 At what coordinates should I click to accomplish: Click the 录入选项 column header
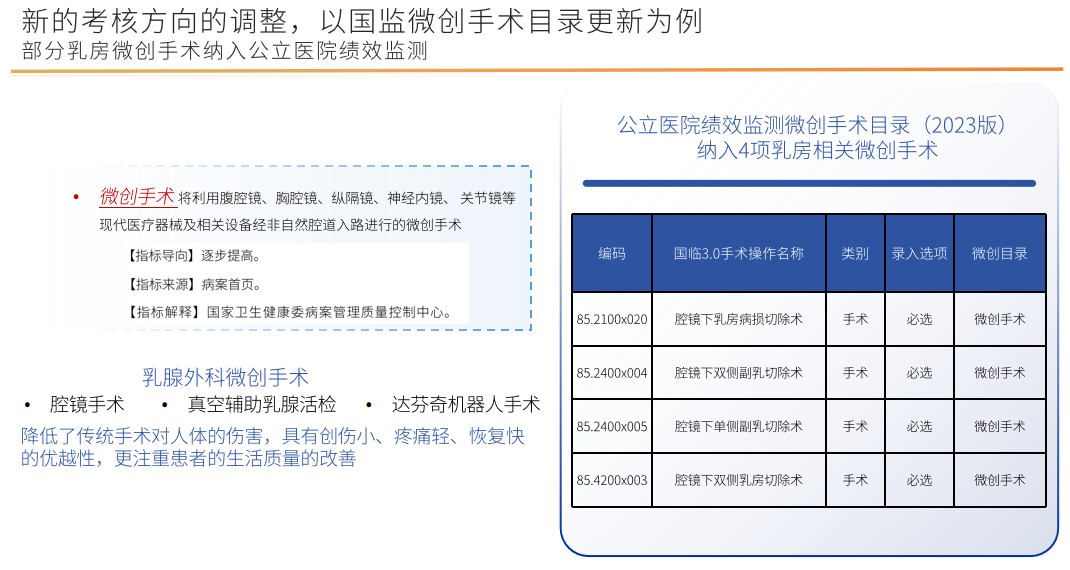[919, 254]
